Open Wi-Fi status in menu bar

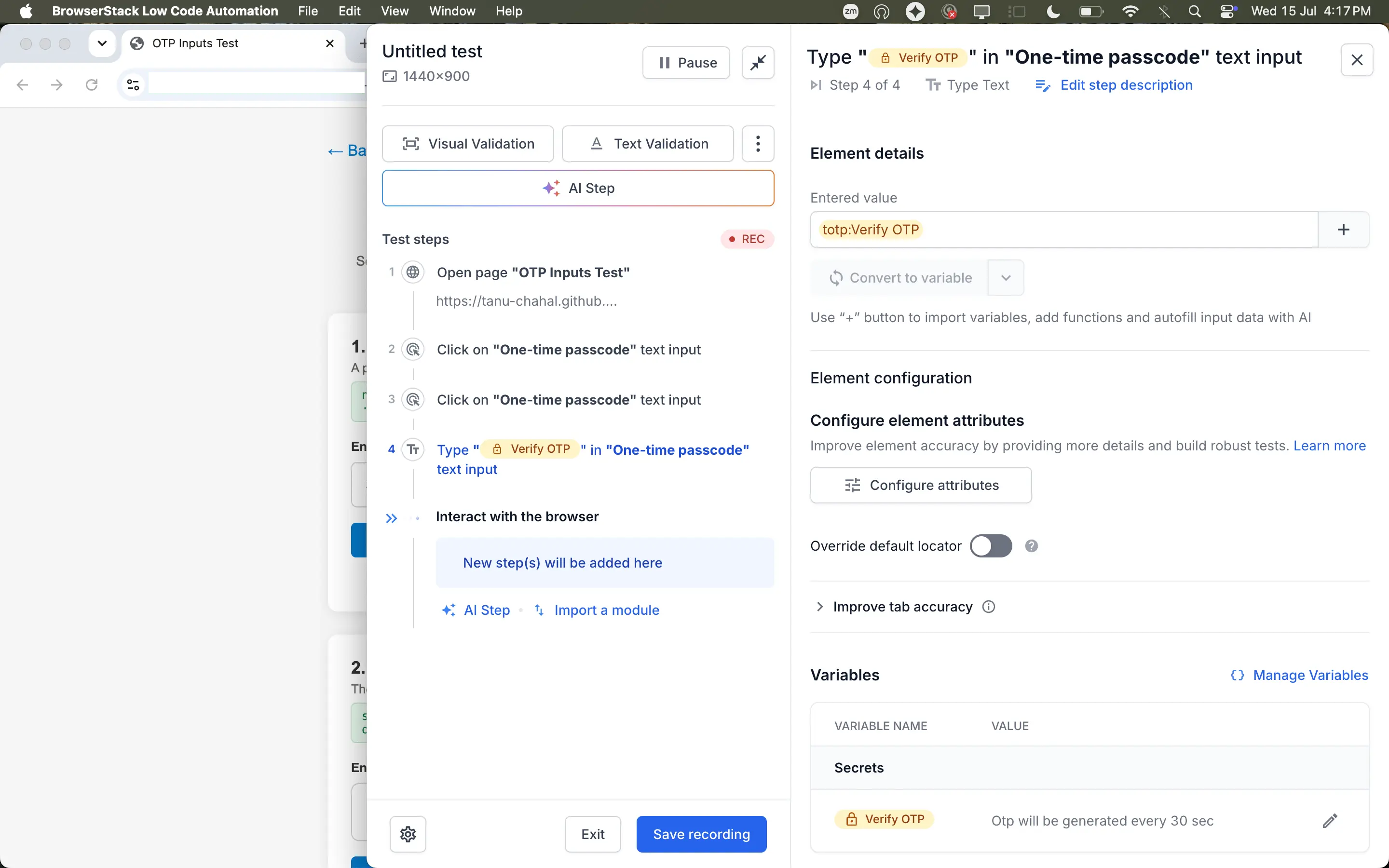click(x=1130, y=11)
